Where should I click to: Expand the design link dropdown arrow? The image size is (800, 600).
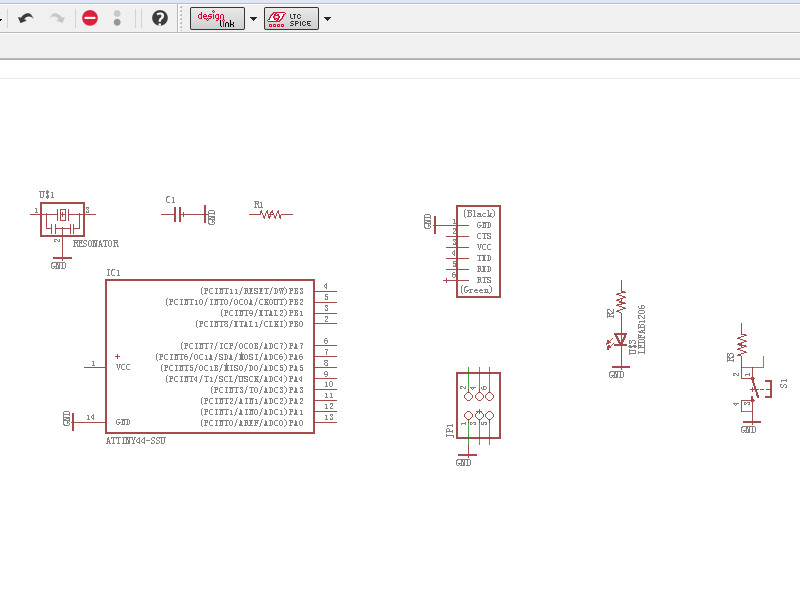tap(253, 19)
